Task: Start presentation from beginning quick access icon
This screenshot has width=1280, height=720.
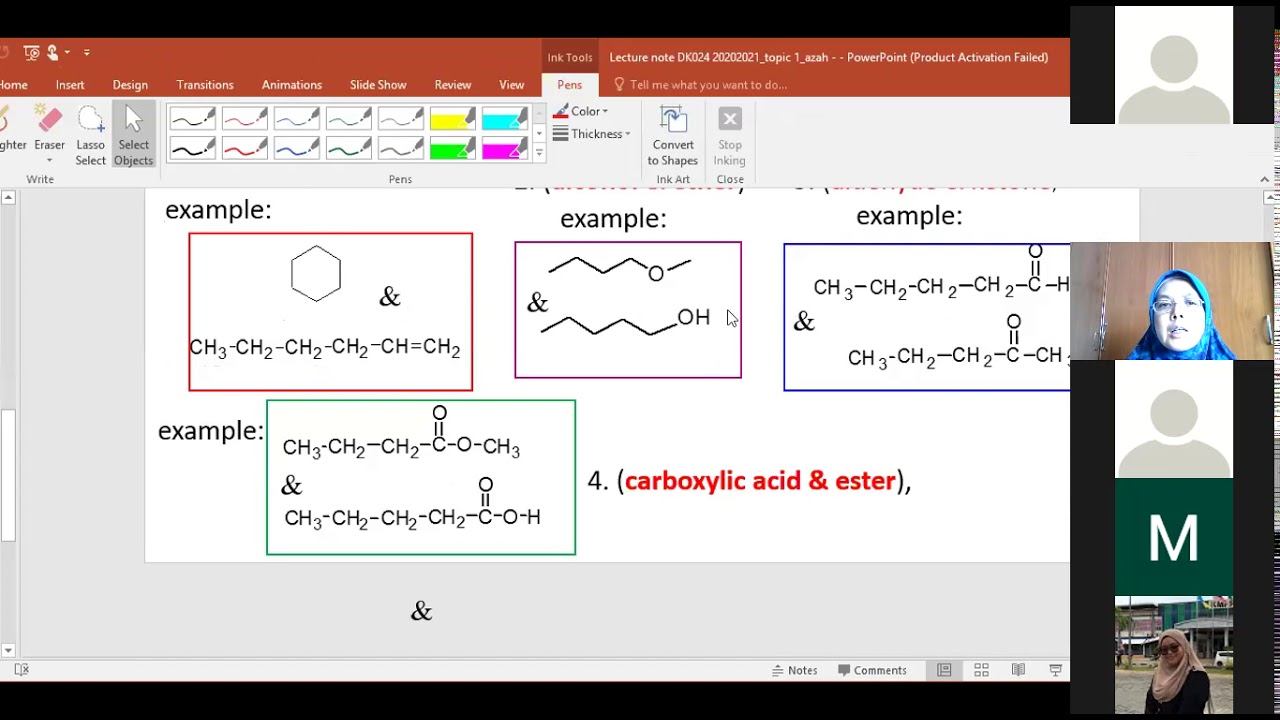Action: click(32, 52)
